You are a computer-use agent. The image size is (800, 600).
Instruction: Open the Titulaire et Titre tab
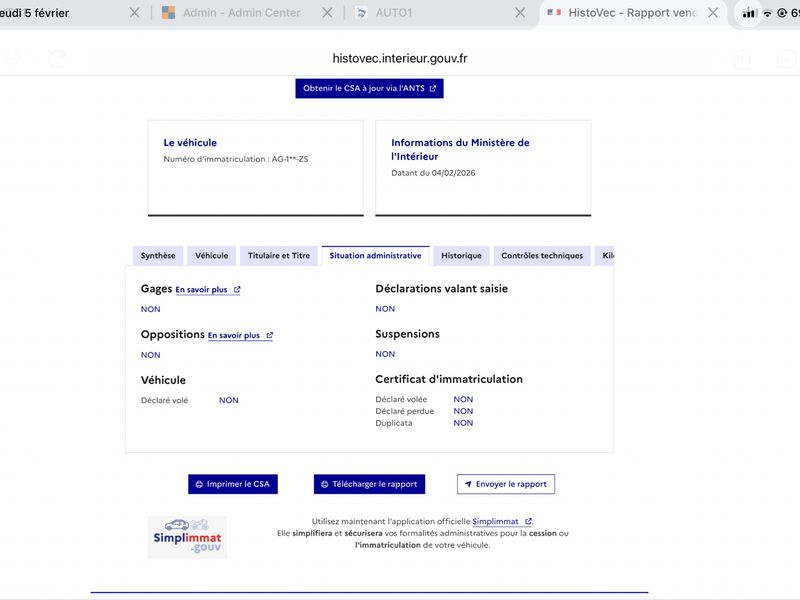coord(279,256)
